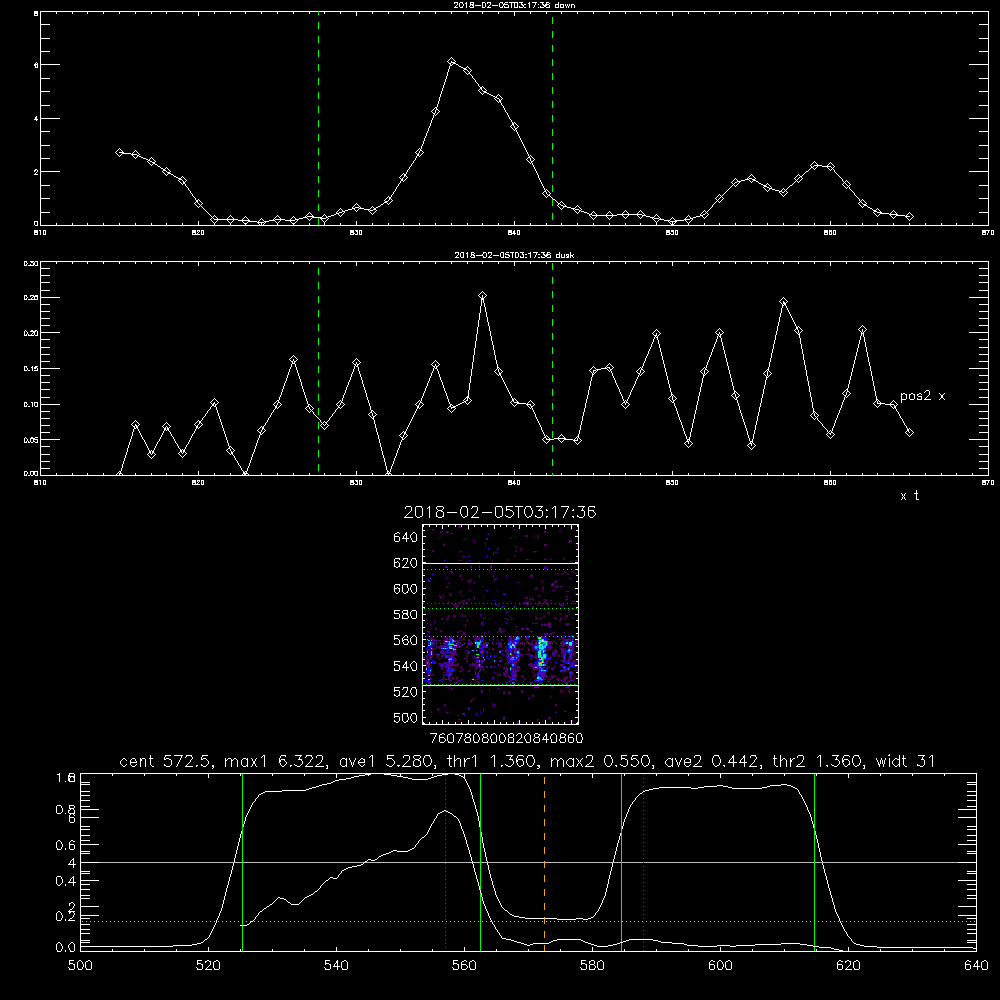Viewport: 1000px width, 1000px height.
Task: Click the green dashed line near 828 in dusk plot
Action: [318, 368]
